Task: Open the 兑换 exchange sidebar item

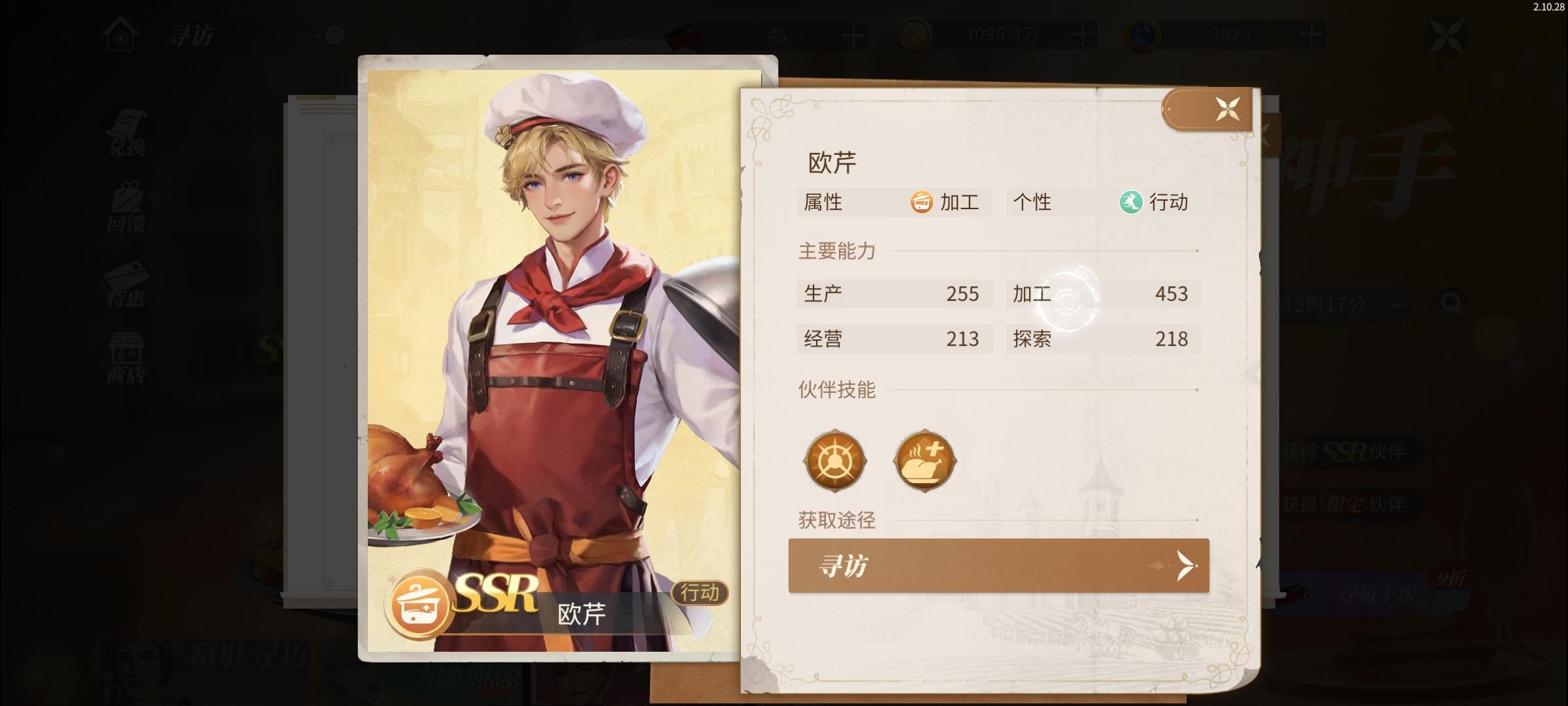Action: coord(125,134)
